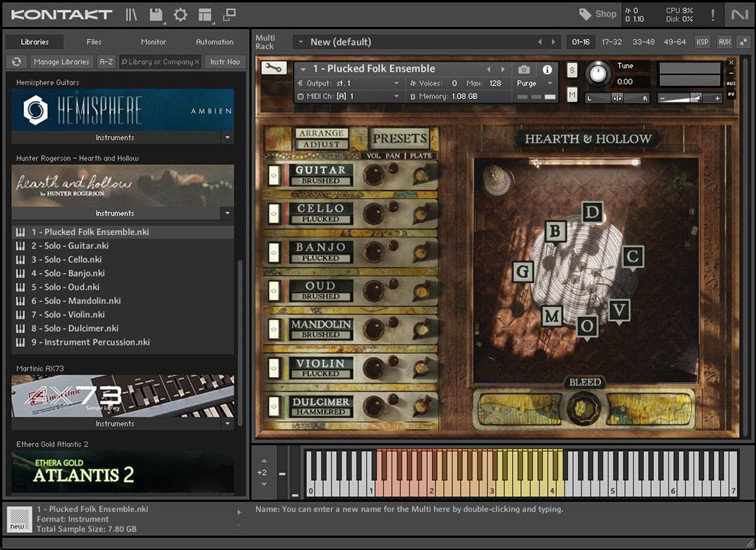Click the PRESETS button
This screenshot has height=550, width=756.
pyautogui.click(x=400, y=139)
